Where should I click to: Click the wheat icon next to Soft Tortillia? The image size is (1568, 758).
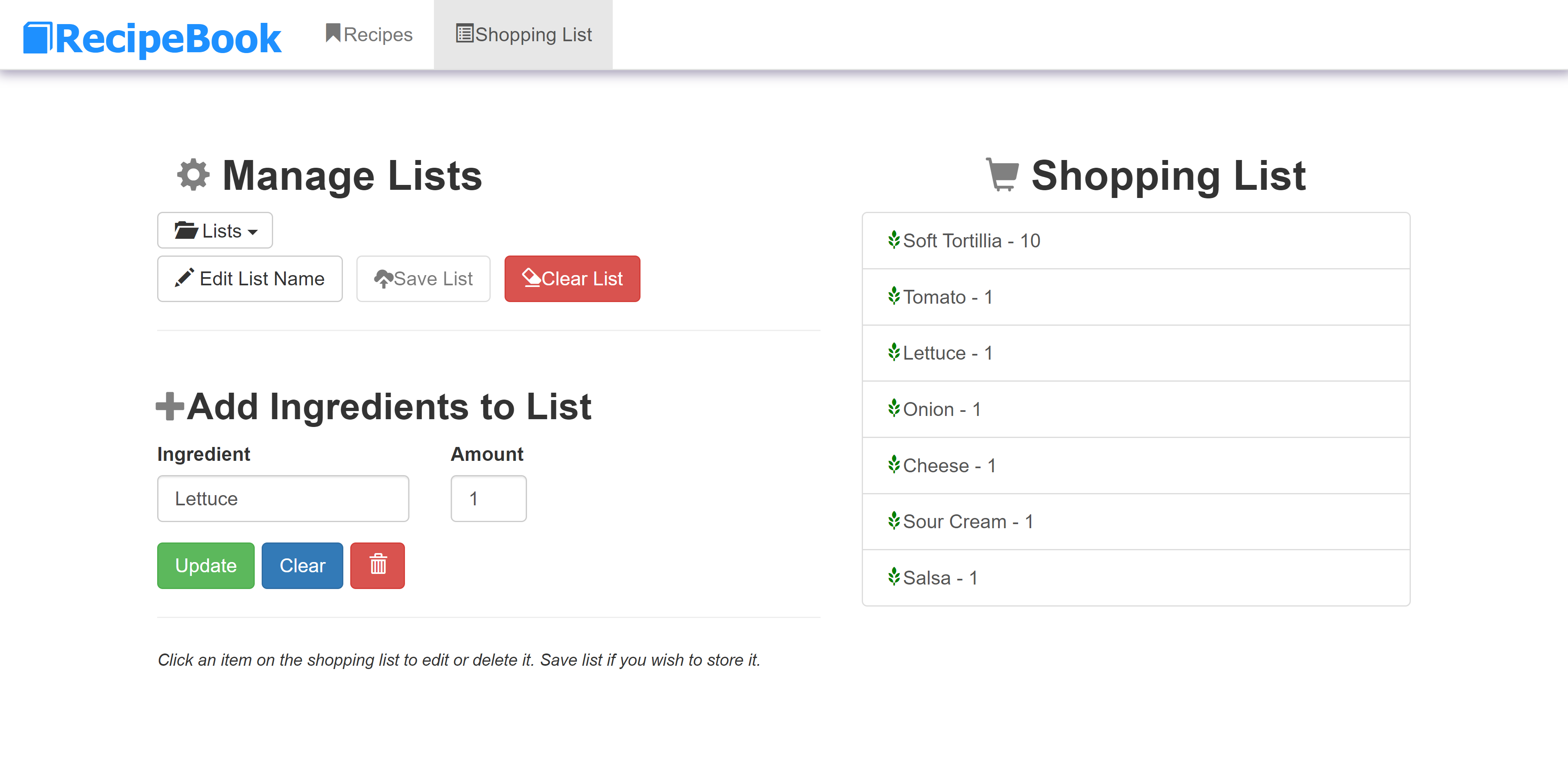click(x=894, y=240)
